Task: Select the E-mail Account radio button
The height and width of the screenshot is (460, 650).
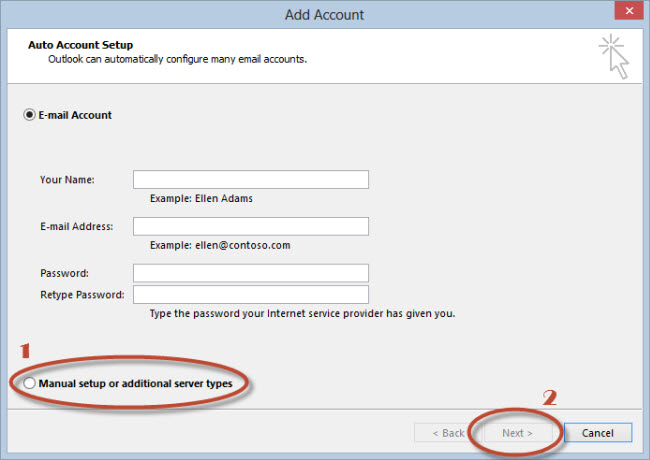Action: click(29, 115)
